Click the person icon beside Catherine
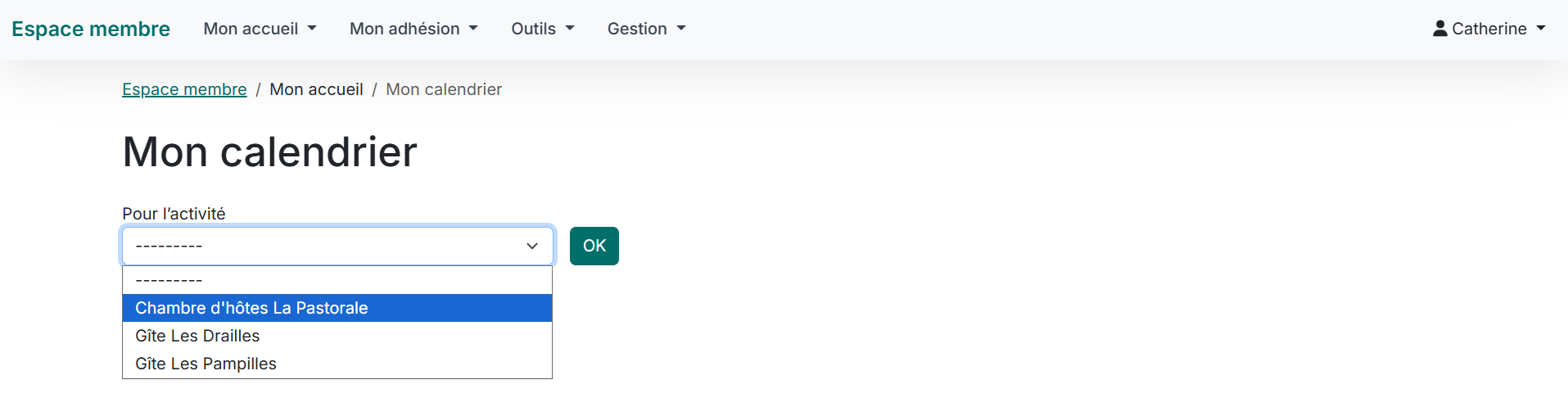The height and width of the screenshot is (416, 1568). [x=1439, y=29]
